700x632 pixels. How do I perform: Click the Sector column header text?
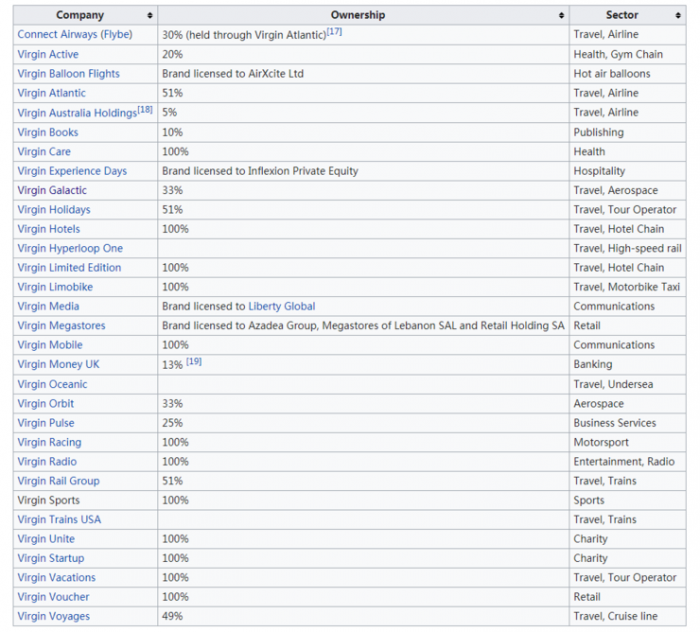(622, 16)
